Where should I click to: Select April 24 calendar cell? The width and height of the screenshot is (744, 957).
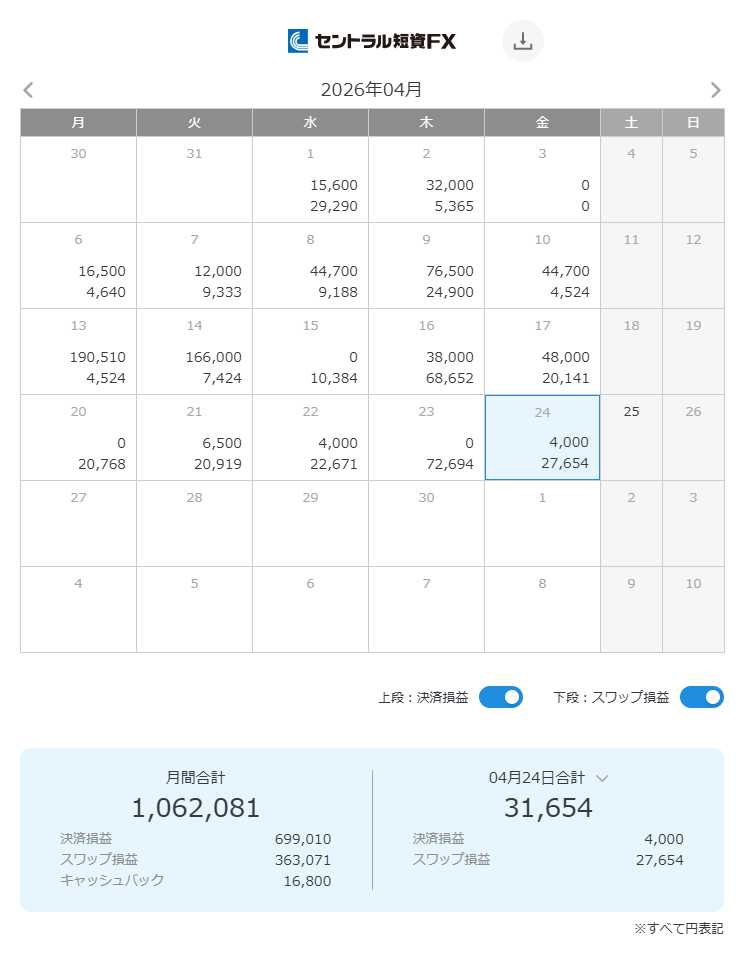pyautogui.click(x=542, y=438)
